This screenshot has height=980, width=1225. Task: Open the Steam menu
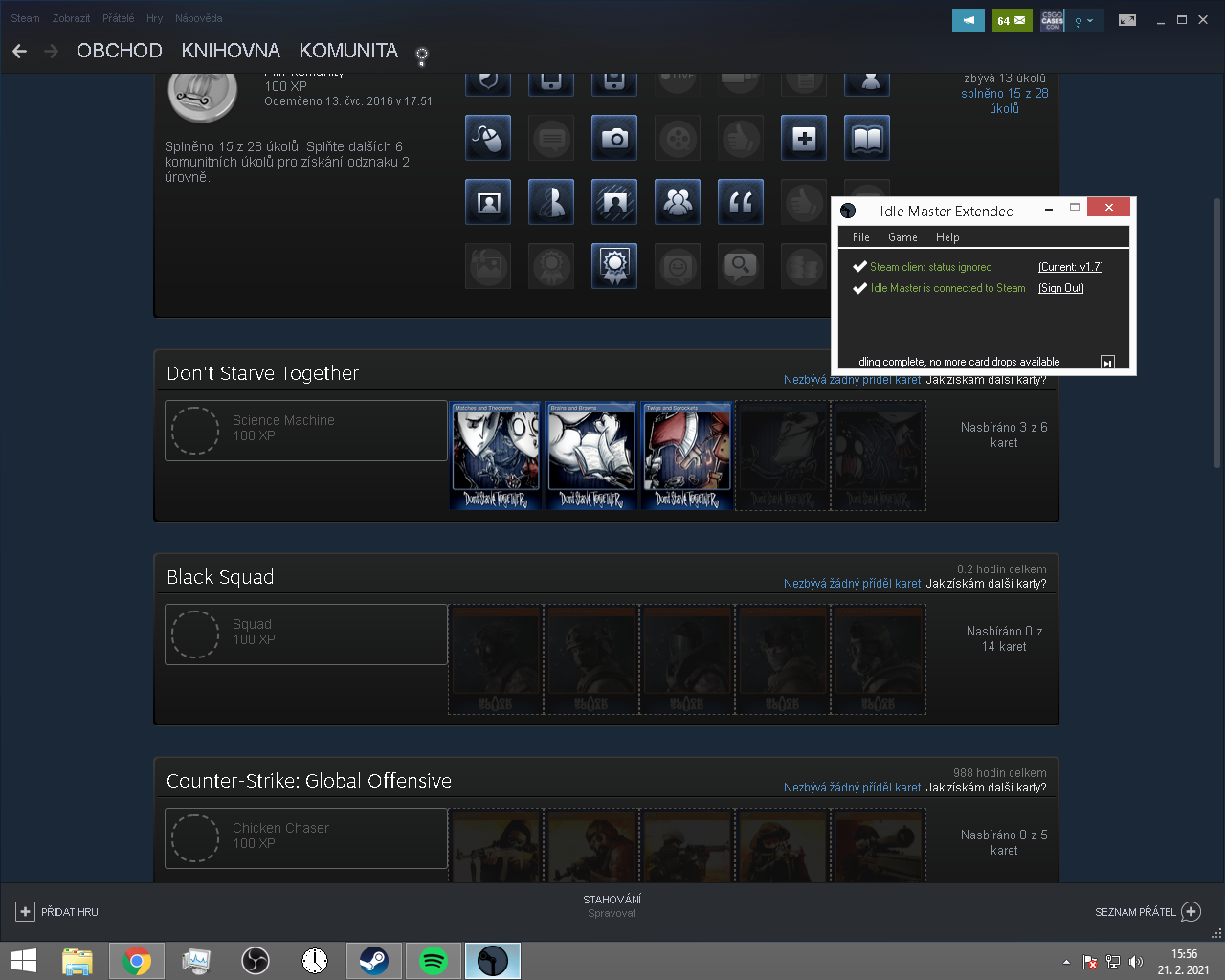(26, 18)
